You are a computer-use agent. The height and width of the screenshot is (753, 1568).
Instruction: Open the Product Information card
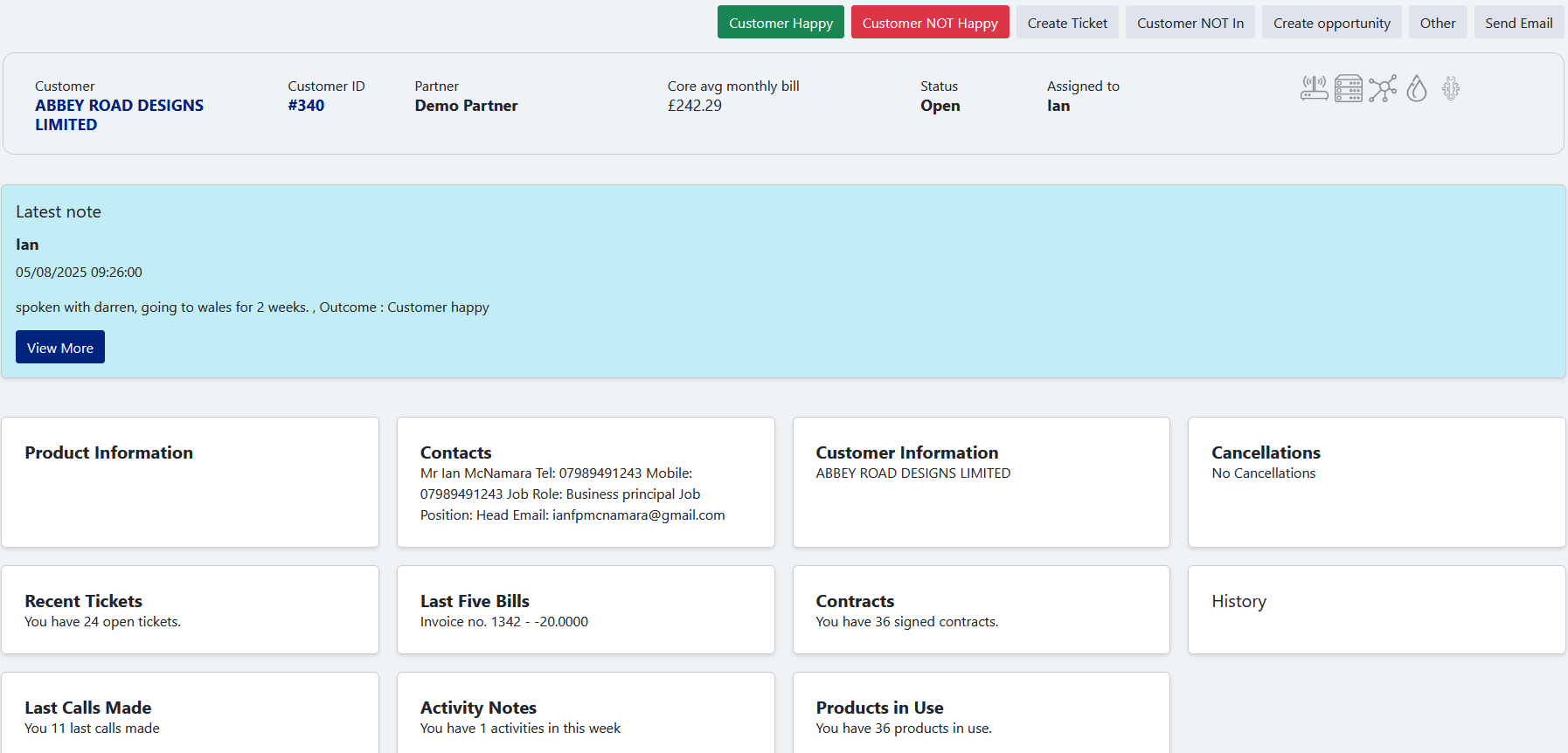point(190,482)
